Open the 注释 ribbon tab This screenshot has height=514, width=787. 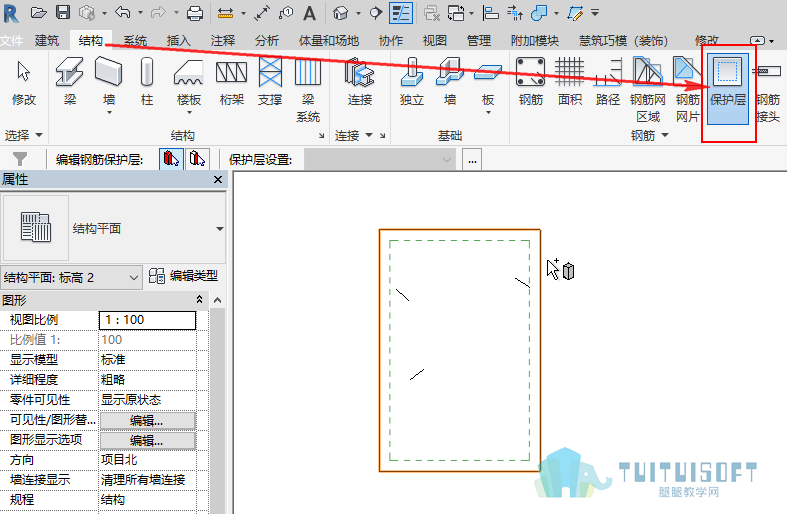tap(223, 40)
